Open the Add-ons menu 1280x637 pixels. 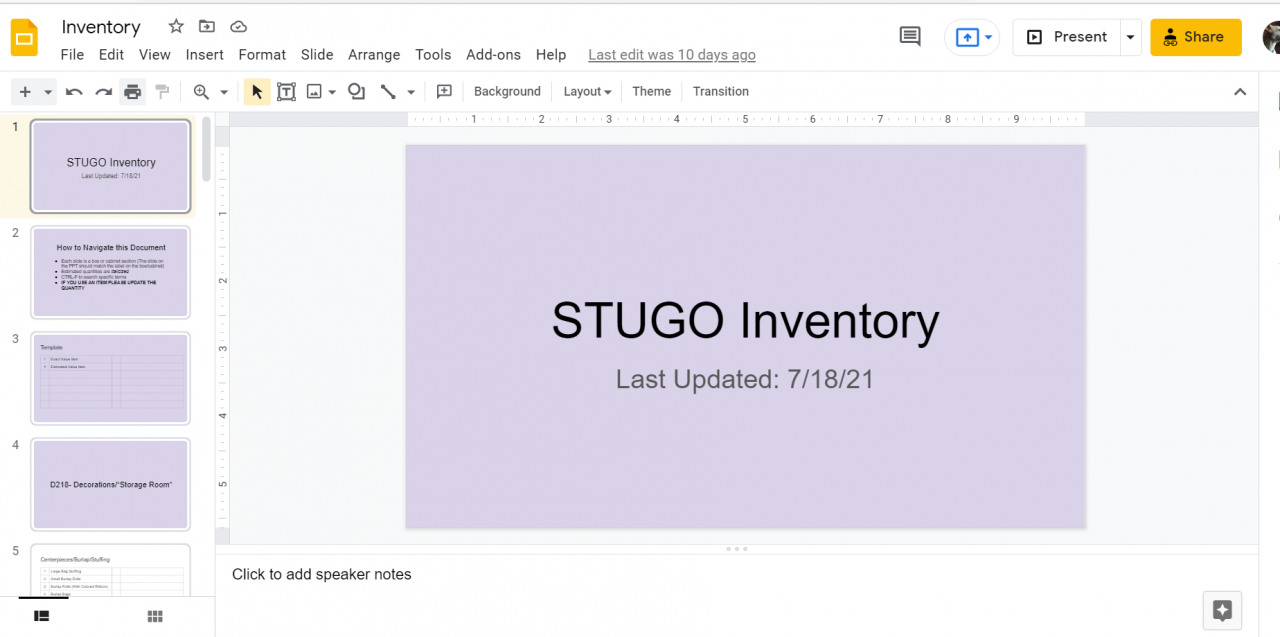(494, 55)
